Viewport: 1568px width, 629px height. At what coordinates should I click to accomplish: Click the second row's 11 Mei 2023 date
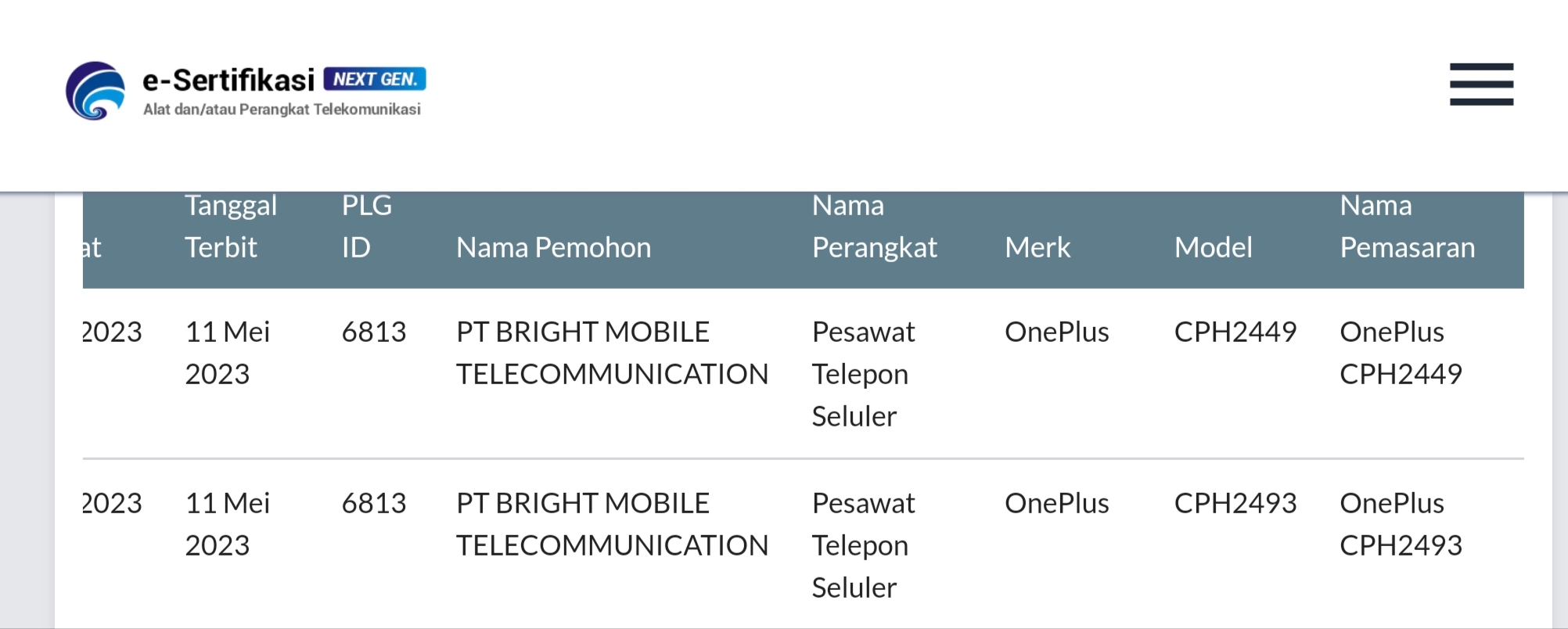click(x=227, y=524)
